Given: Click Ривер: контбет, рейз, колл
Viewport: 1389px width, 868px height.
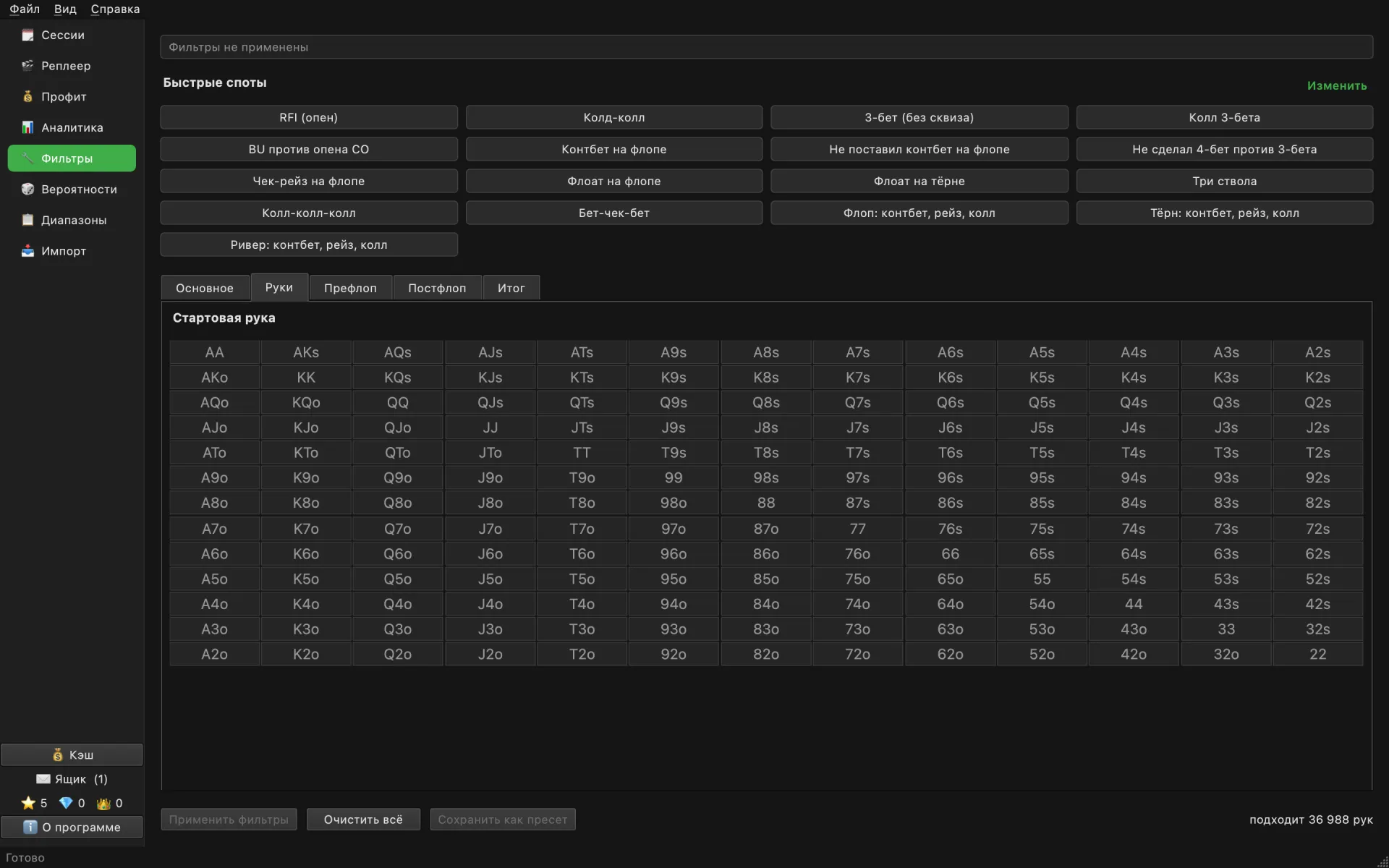Looking at the screenshot, I should pos(309,244).
